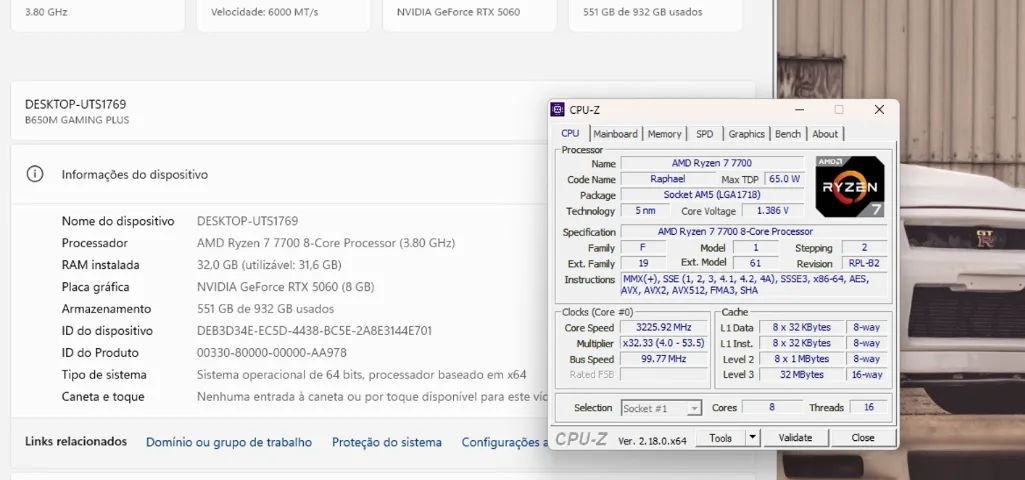Click the Tipo de sistema value text
Image resolution: width=1025 pixels, height=480 pixels.
[361, 375]
